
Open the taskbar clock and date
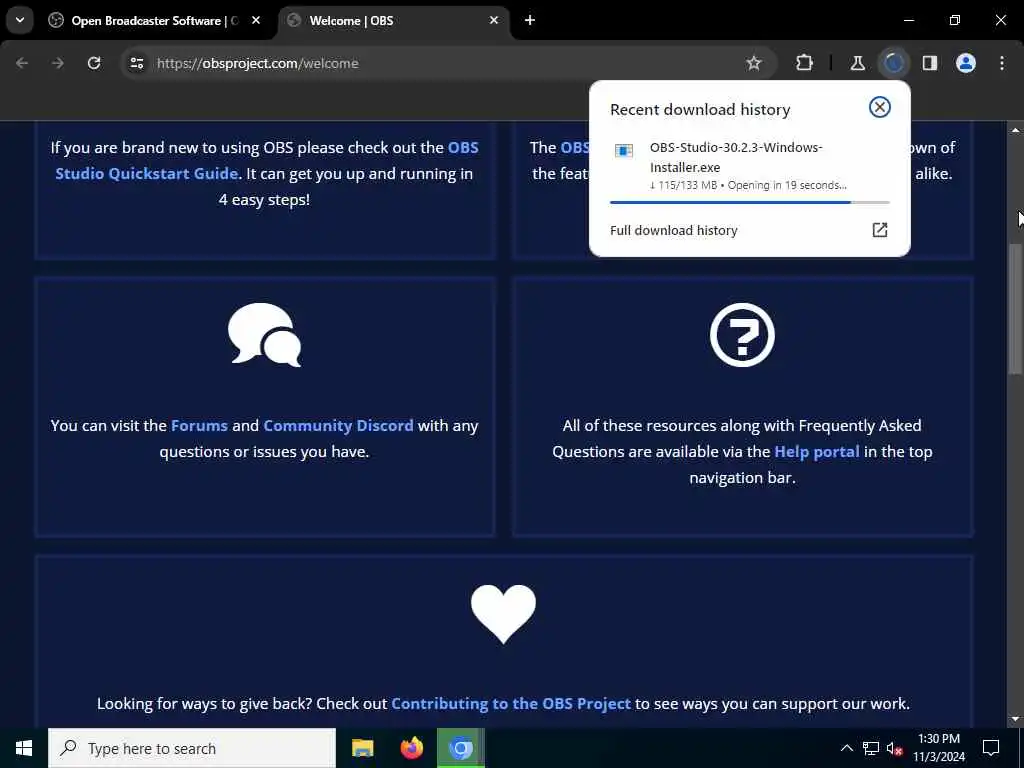pos(938,748)
